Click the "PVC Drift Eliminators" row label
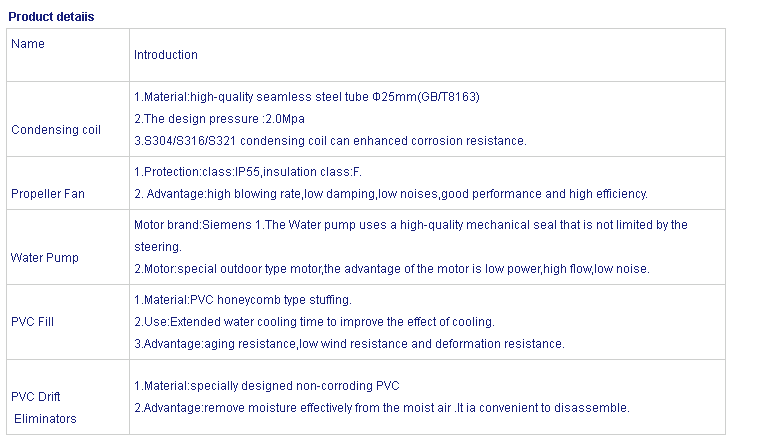Image resolution: width=772 pixels, height=446 pixels. (x=44, y=408)
